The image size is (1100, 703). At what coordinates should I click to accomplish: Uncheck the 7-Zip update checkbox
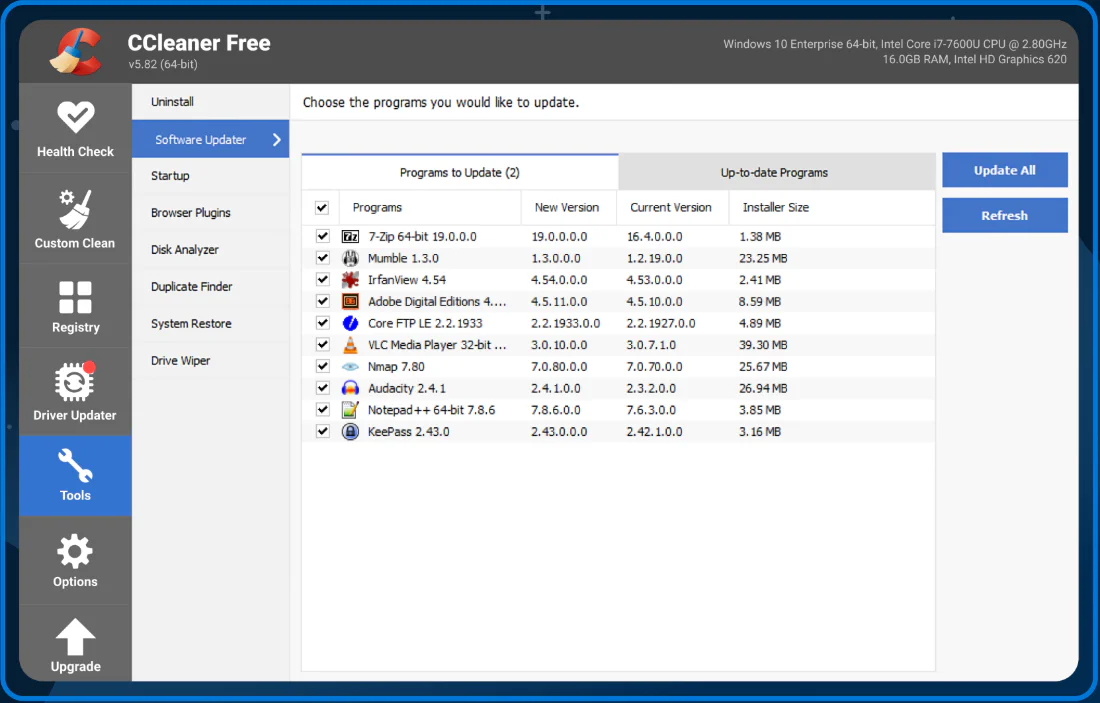(322, 236)
